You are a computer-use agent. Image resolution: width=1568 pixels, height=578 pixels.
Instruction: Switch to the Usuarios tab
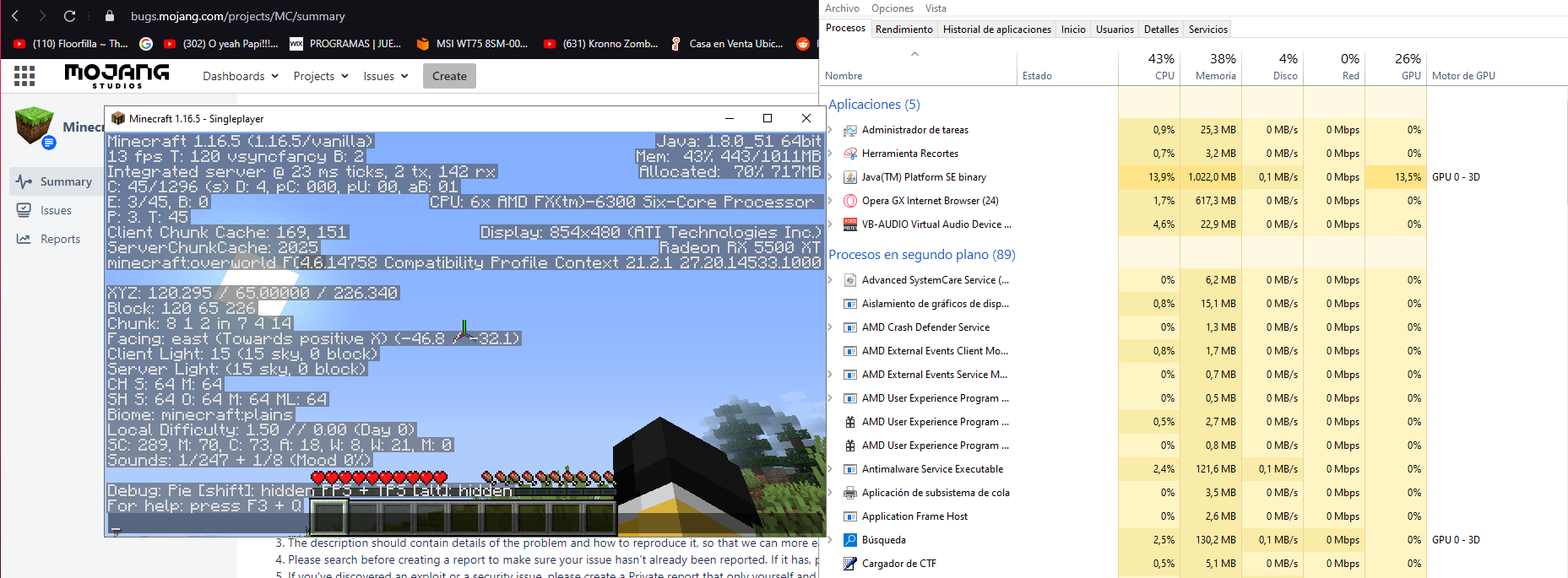(1115, 30)
